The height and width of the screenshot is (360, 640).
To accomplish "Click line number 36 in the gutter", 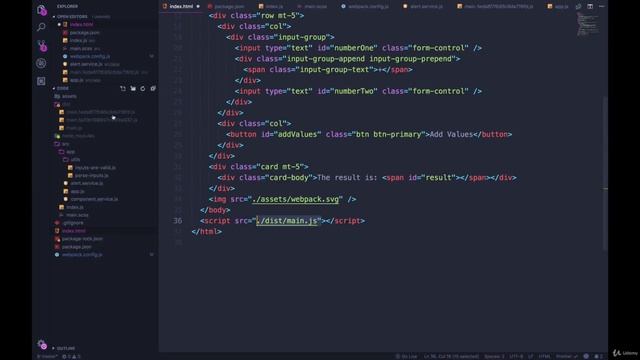I will point(178,221).
